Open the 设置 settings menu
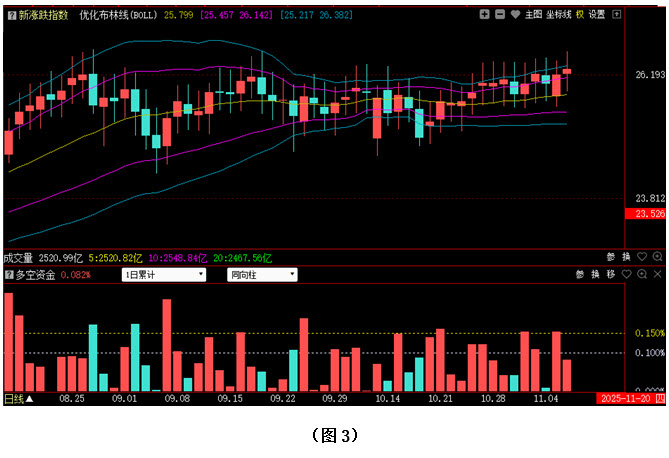 [x=597, y=15]
